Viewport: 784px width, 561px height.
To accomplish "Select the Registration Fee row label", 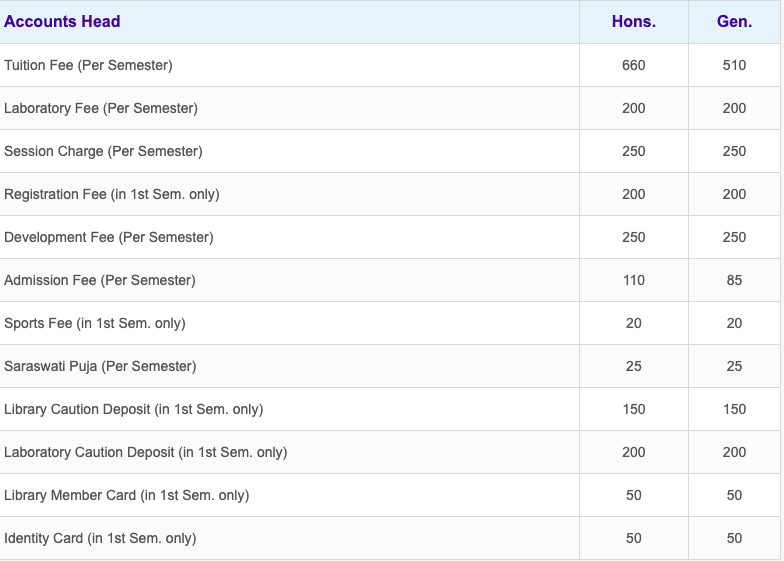I will 112,194.
